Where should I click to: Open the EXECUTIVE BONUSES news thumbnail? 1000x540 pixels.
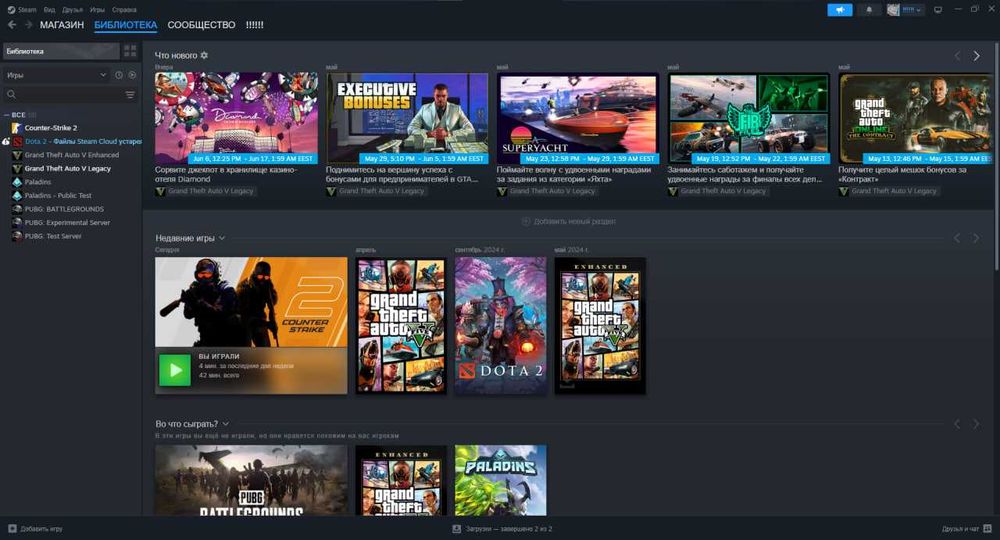coord(407,118)
